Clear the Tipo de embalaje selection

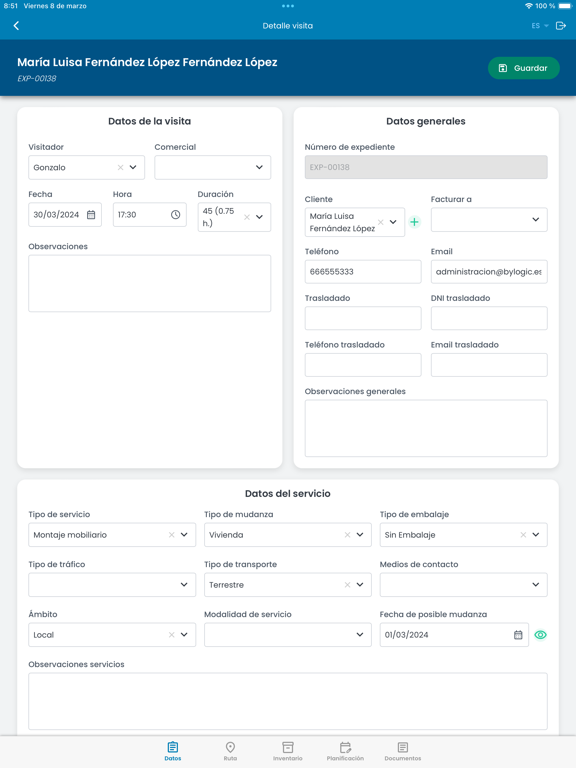click(x=523, y=535)
